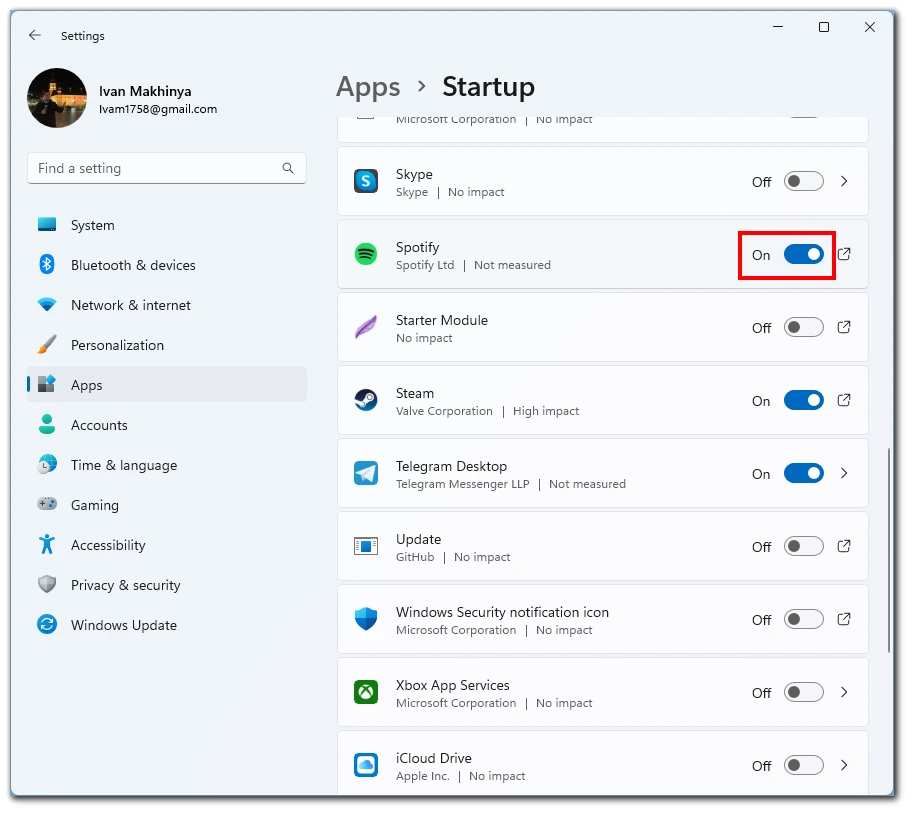Image resolution: width=912 pixels, height=814 pixels.
Task: Open Gaming settings page
Action: point(167,505)
